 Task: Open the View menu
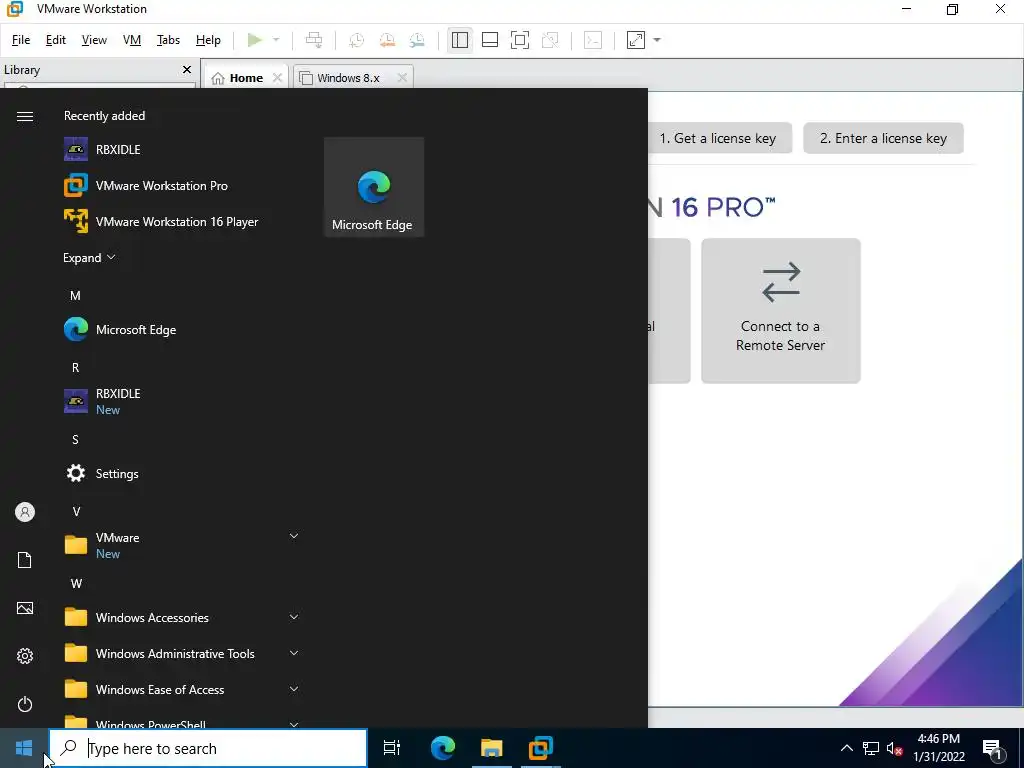94,40
